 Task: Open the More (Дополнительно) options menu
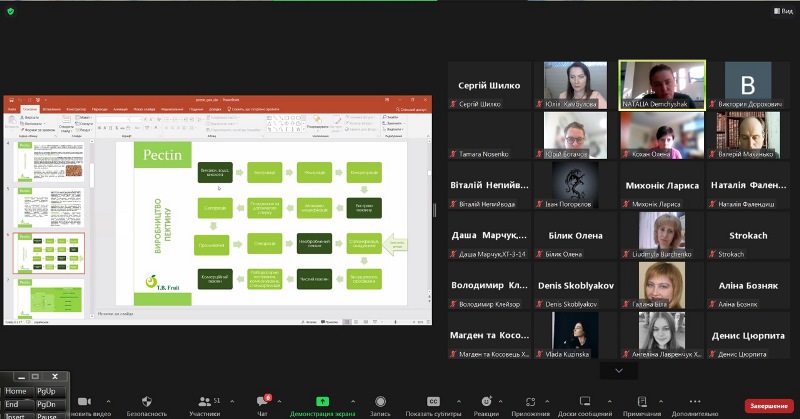coord(695,401)
